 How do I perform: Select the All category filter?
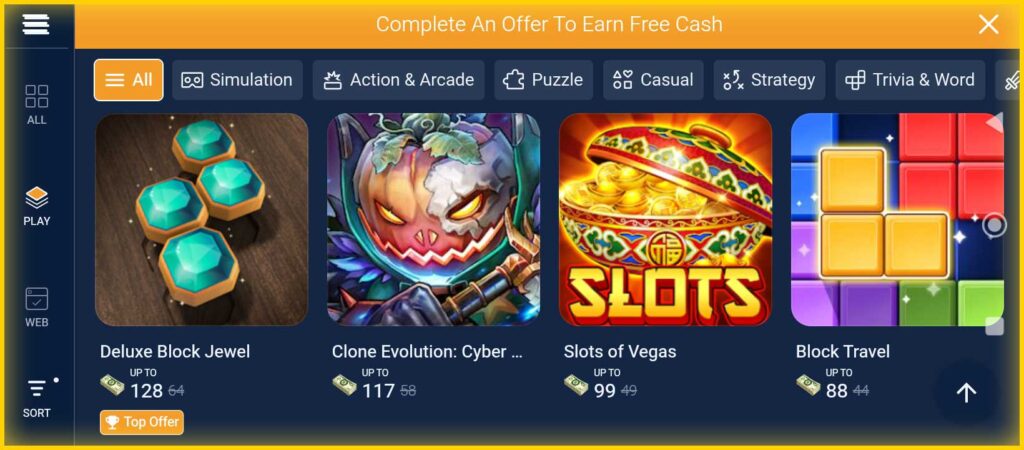point(129,80)
